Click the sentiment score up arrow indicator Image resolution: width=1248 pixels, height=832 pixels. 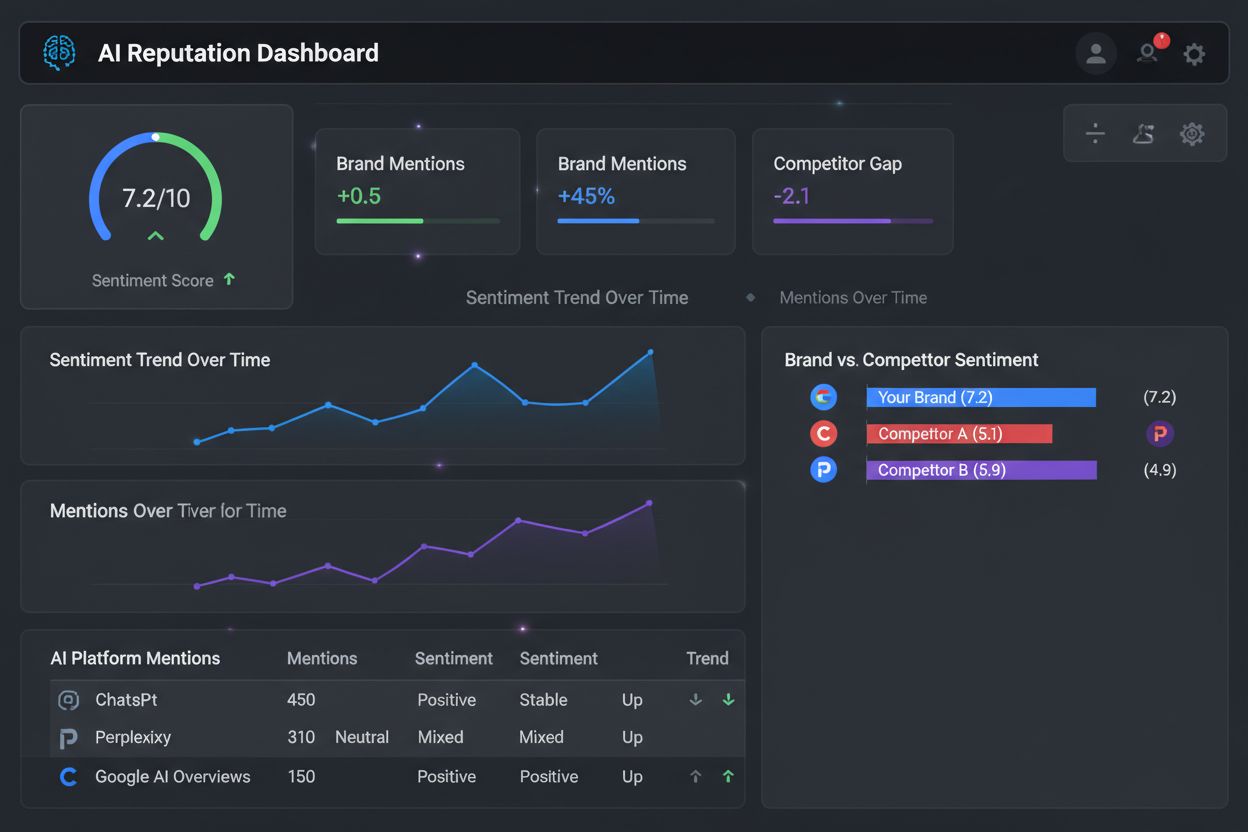pyautogui.click(x=229, y=280)
